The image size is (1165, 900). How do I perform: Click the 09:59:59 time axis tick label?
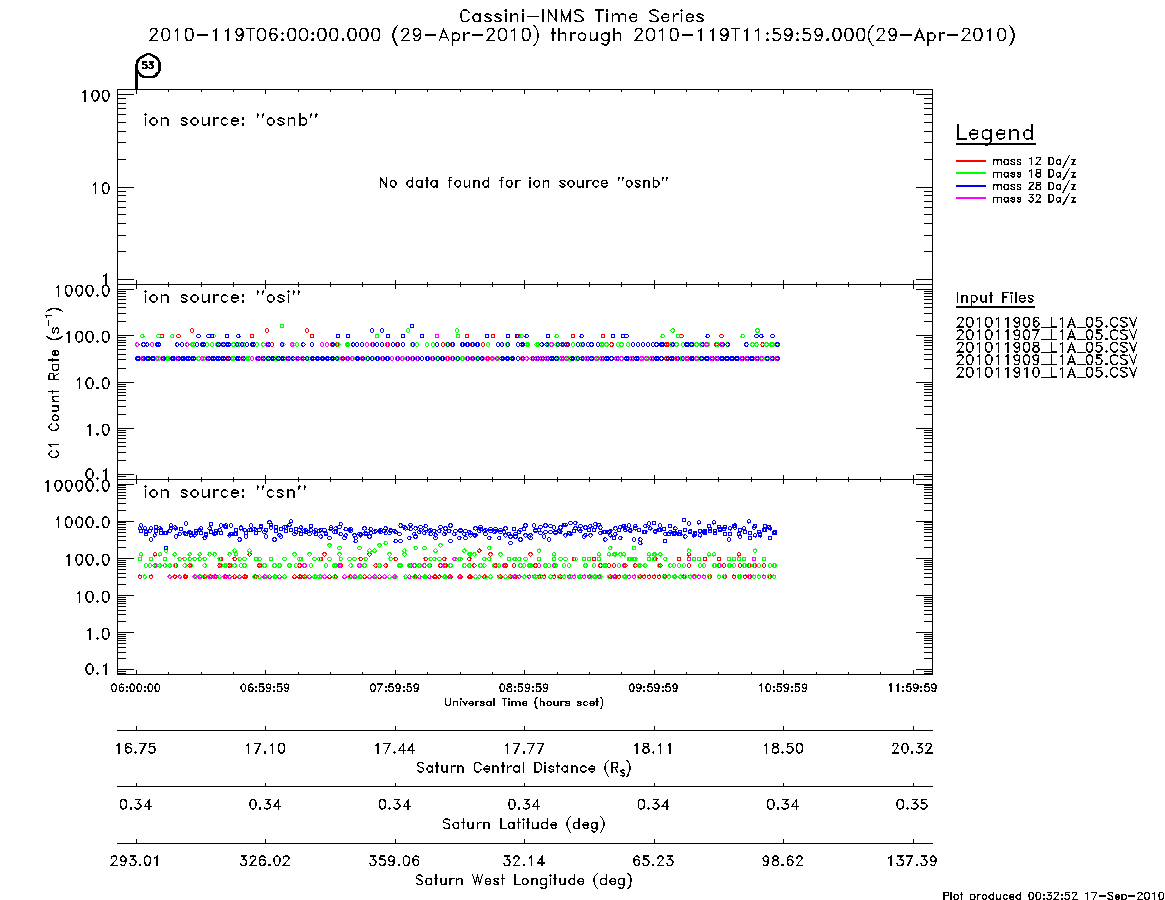coord(653,688)
